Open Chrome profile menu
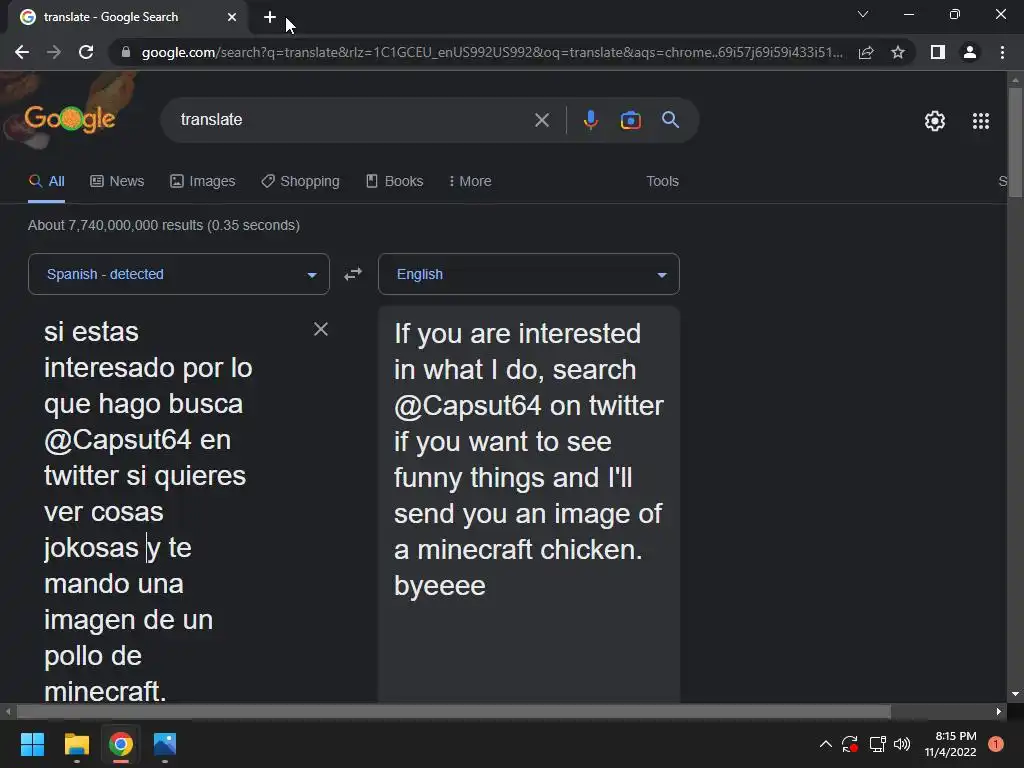 pos(970,52)
